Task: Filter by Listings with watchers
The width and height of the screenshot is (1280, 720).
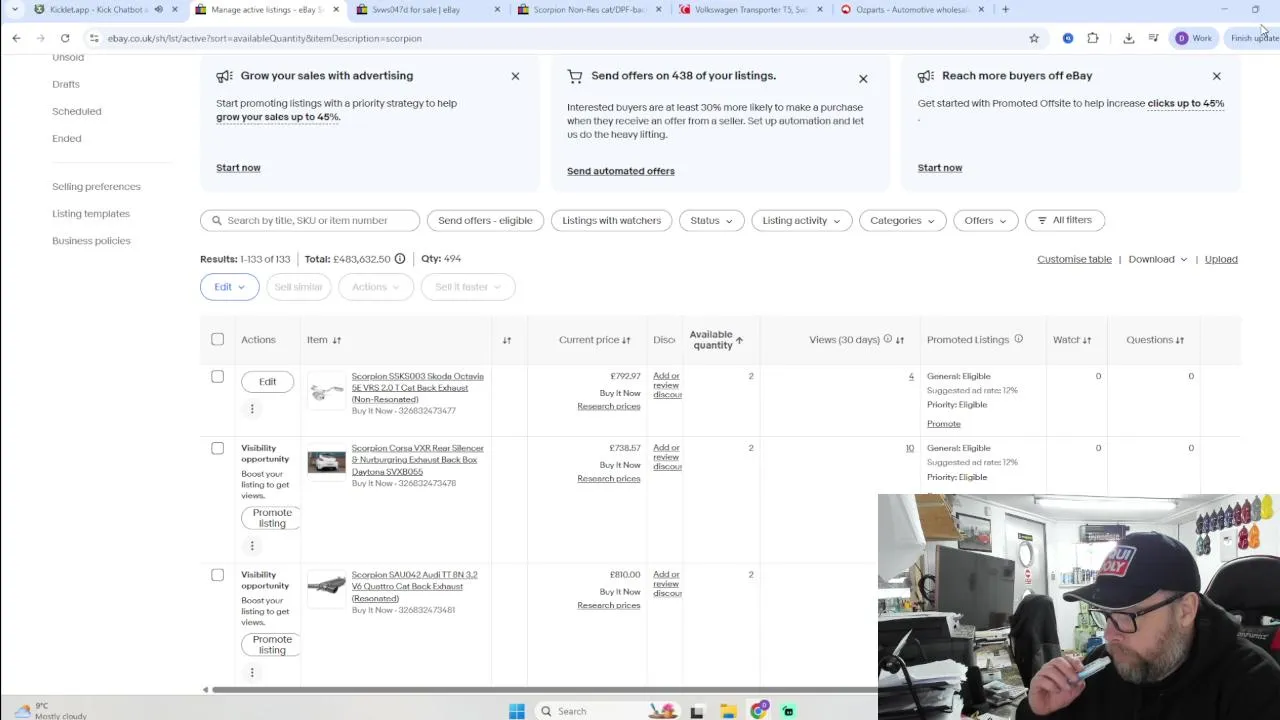Action: tap(611, 220)
